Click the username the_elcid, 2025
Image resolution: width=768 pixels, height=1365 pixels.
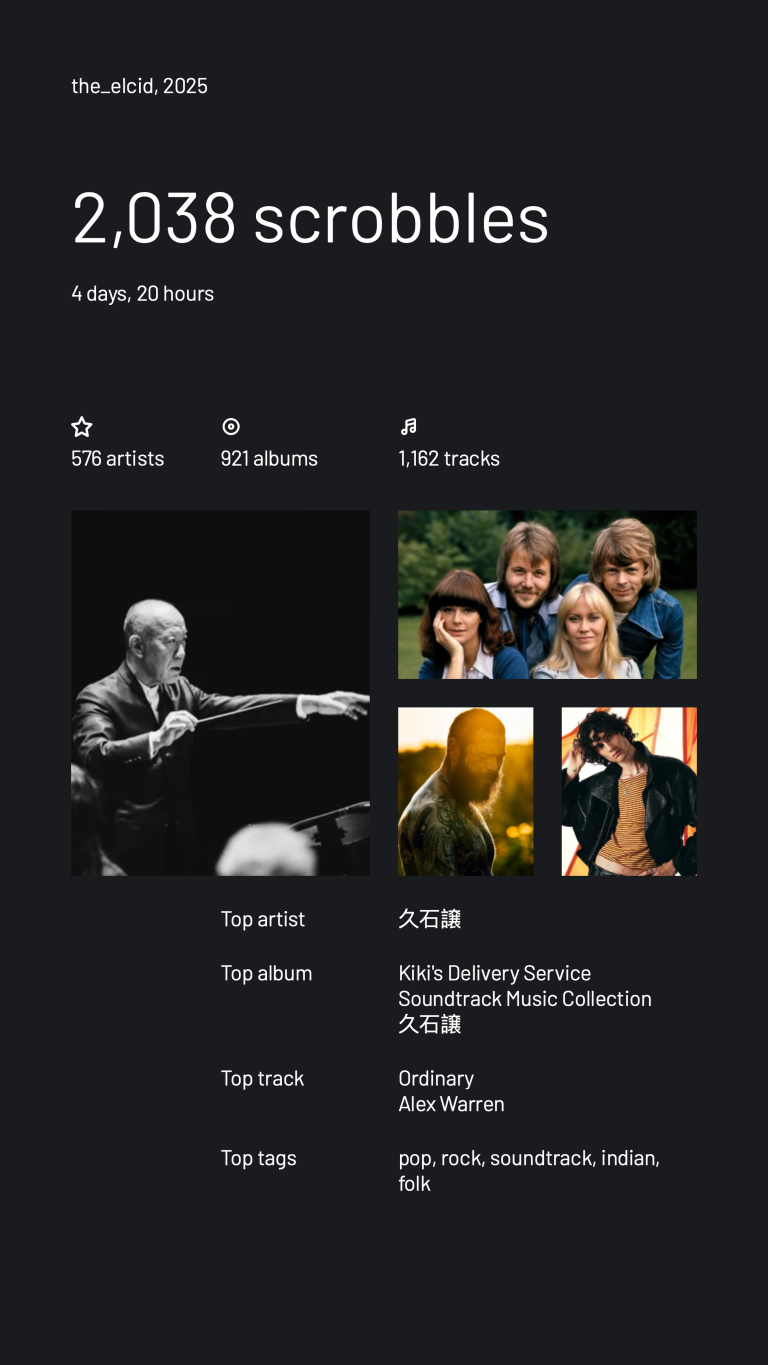(139, 86)
